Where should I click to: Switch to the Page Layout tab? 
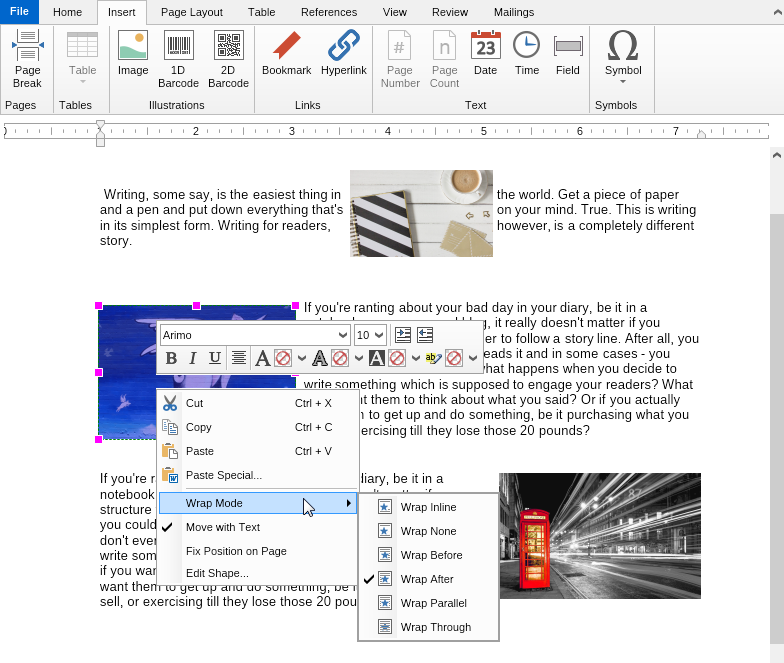191,12
